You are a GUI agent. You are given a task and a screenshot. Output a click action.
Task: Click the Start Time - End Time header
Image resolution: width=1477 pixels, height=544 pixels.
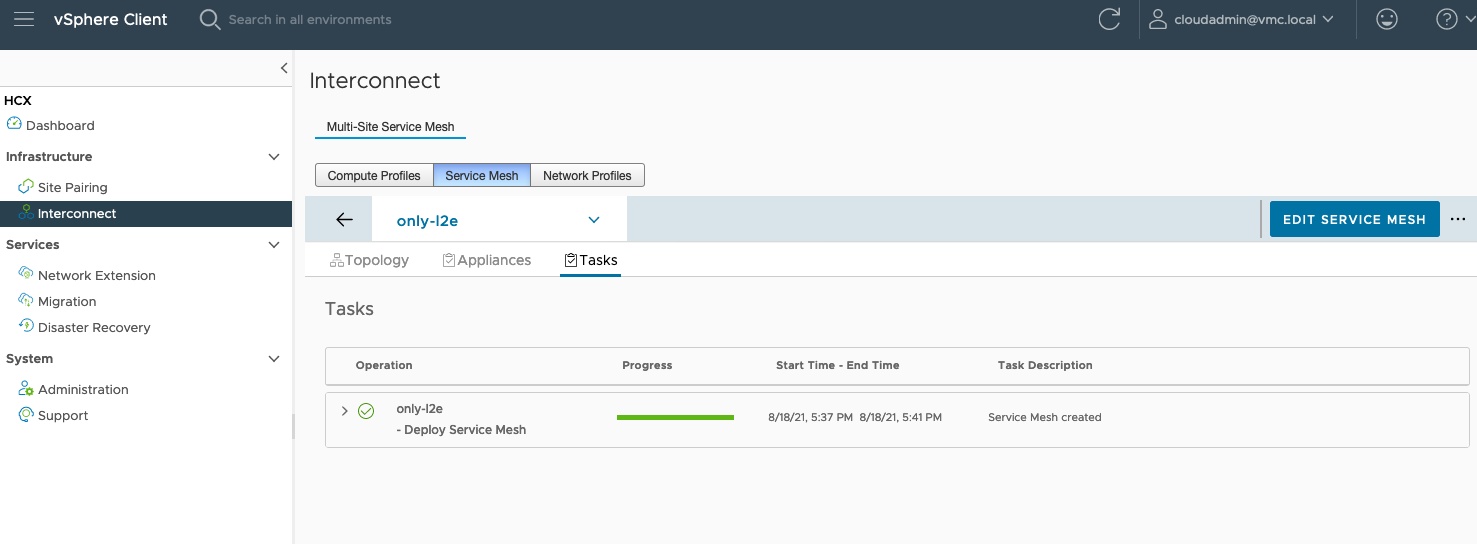(837, 365)
